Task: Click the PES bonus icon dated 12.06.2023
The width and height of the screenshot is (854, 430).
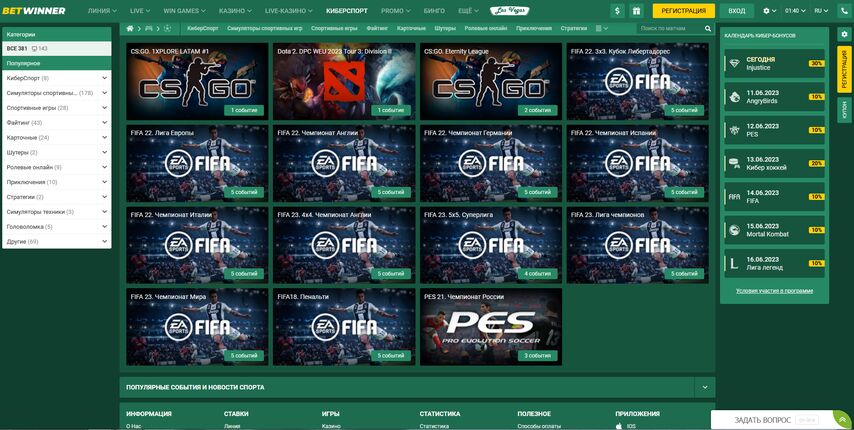Action: point(734,130)
